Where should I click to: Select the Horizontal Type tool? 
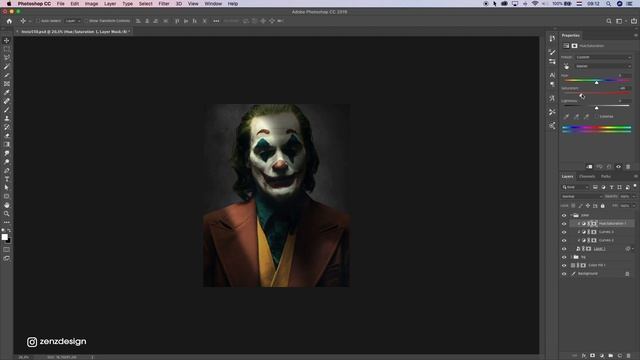coord(7,179)
